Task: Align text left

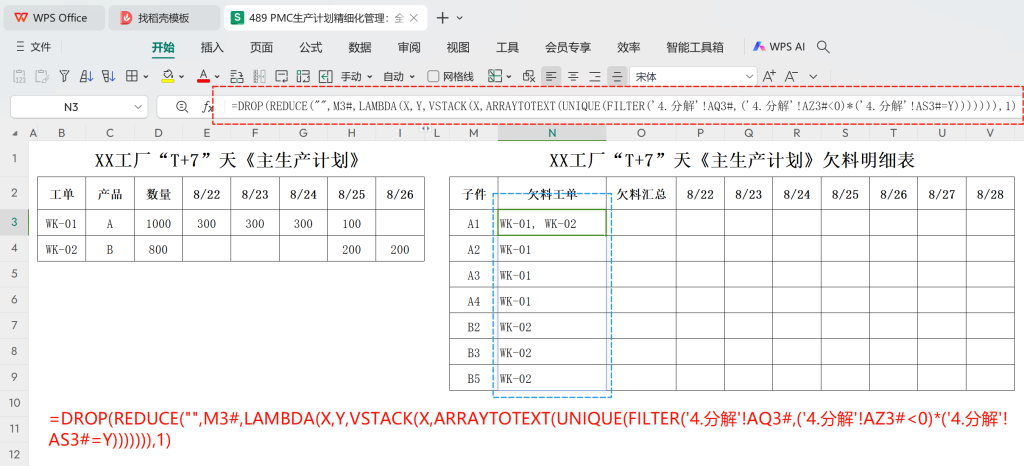Action: point(551,76)
